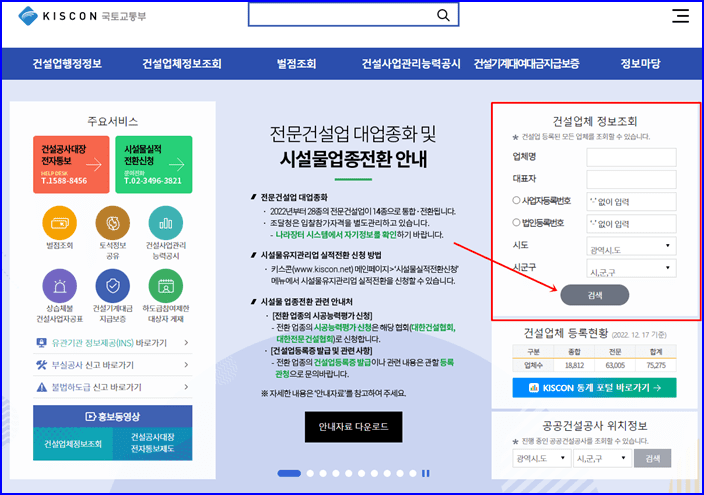Image resolution: width=704 pixels, height=495 pixels.
Task: Open 상습체불 건설사업자공표 purple icon
Action: pyautogui.click(x=60, y=286)
